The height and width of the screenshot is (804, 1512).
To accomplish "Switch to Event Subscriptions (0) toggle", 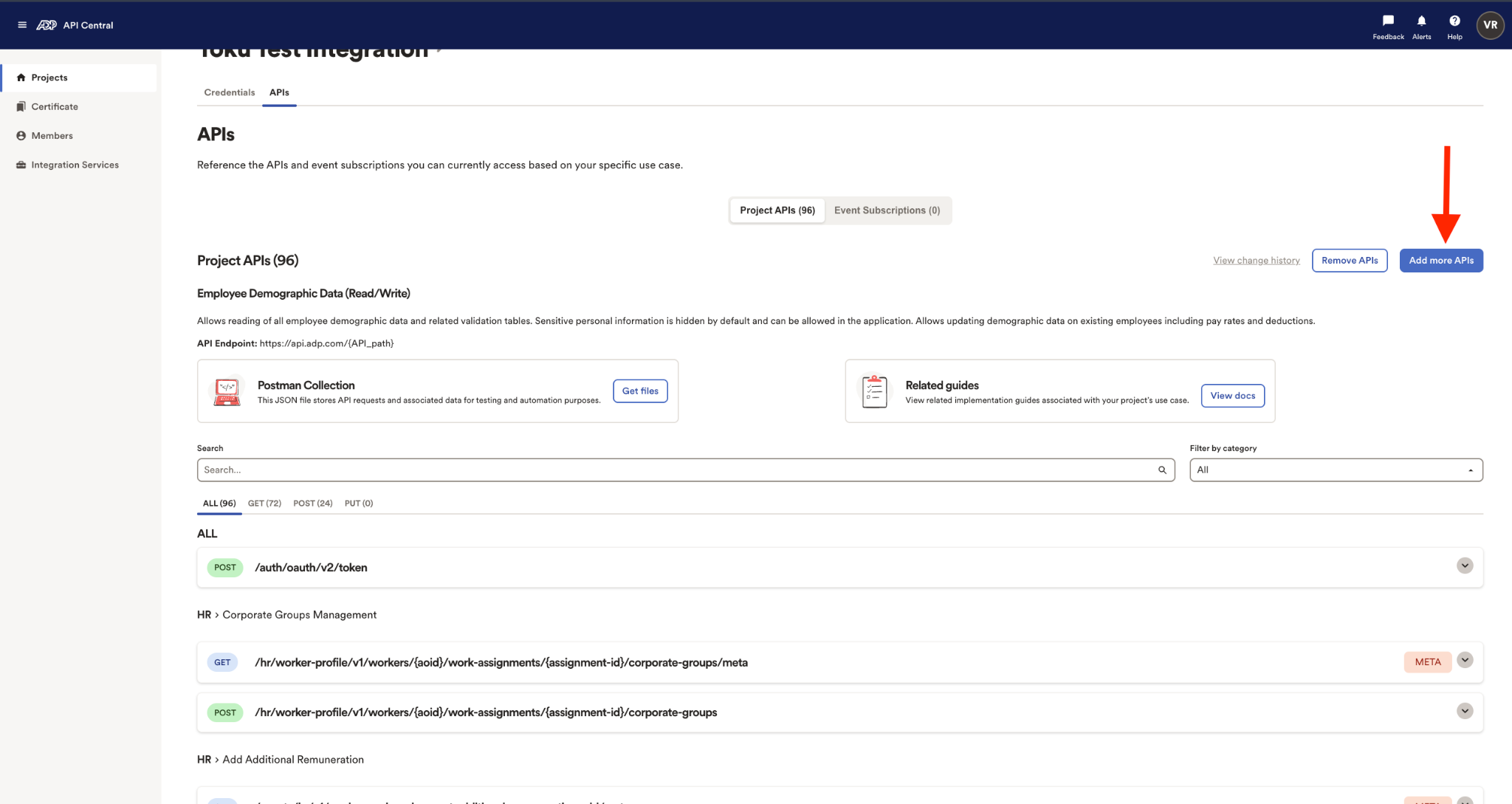I will click(887, 210).
